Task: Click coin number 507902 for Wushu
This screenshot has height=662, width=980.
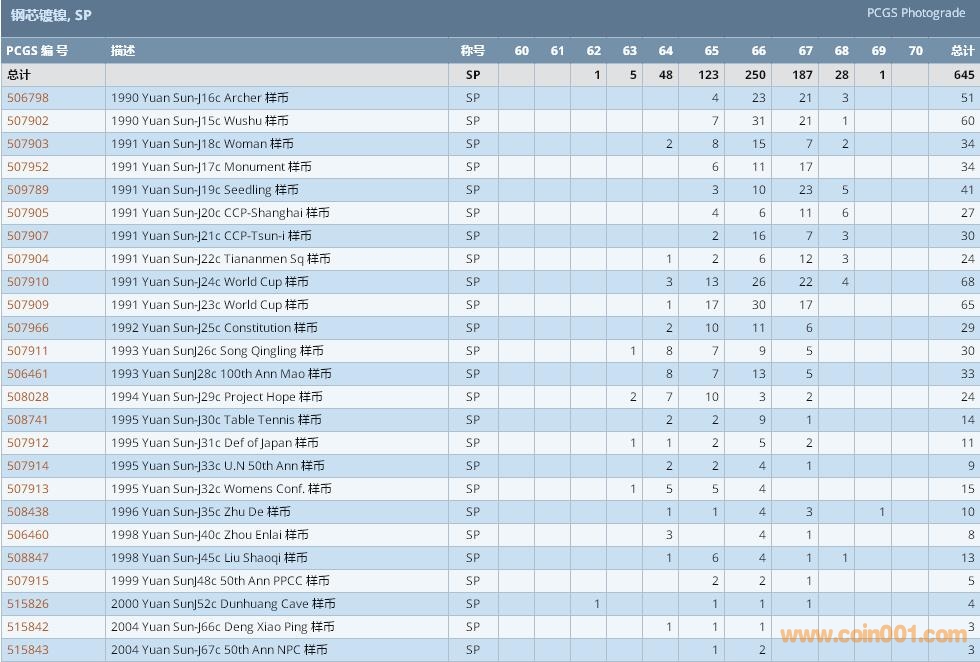Action: (28, 121)
